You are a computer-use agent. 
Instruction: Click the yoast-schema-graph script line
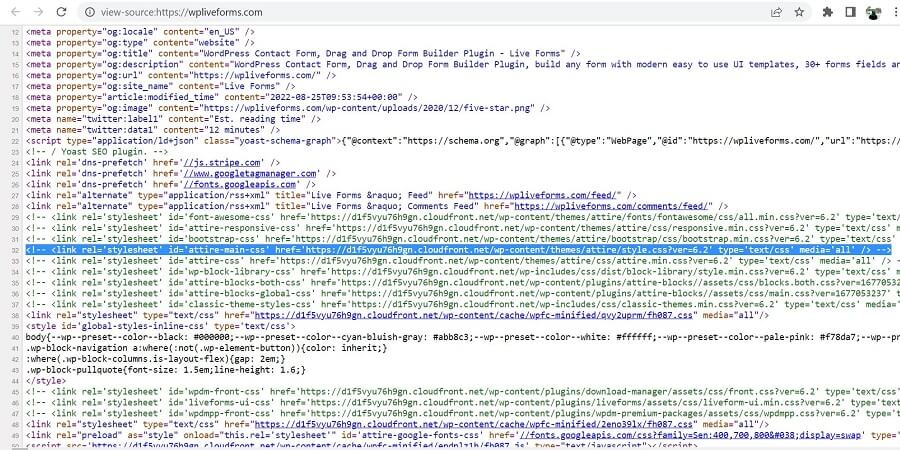point(463,141)
